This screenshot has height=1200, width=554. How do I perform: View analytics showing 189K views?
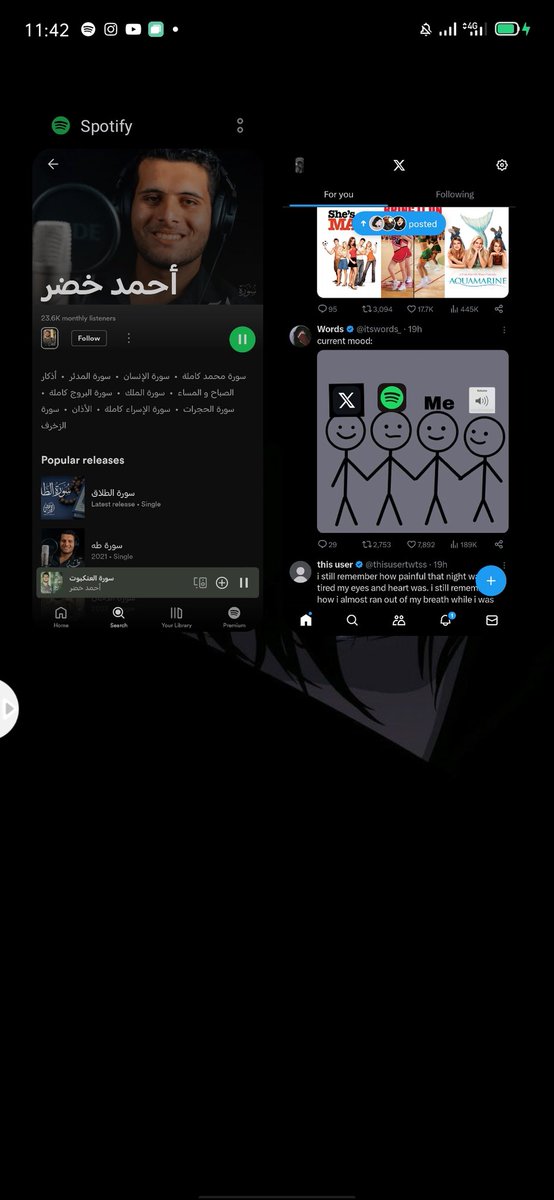[464, 545]
